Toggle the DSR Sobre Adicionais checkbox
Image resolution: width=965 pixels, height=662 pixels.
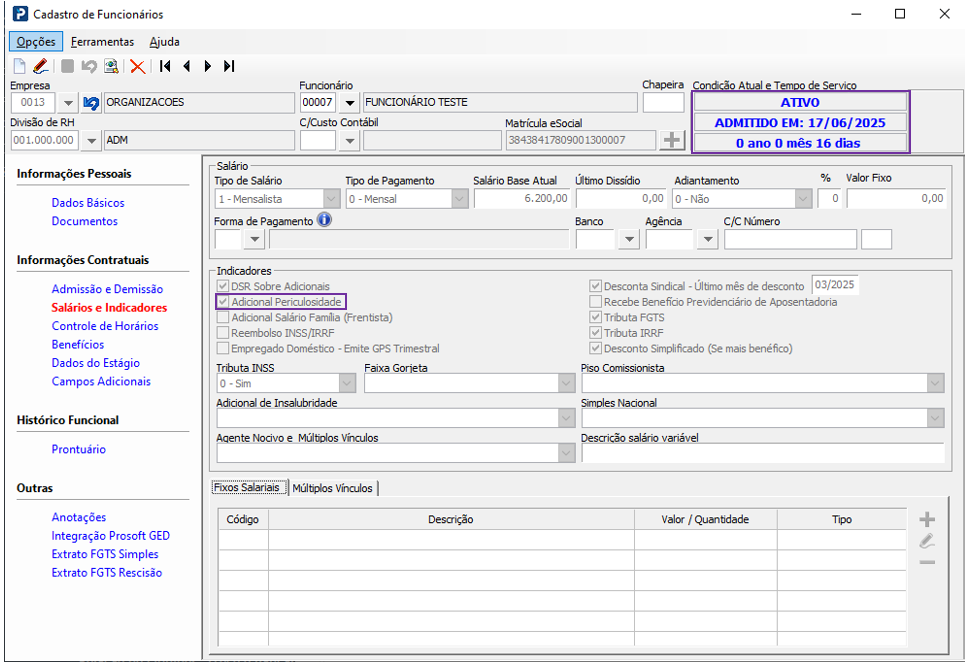point(224,286)
